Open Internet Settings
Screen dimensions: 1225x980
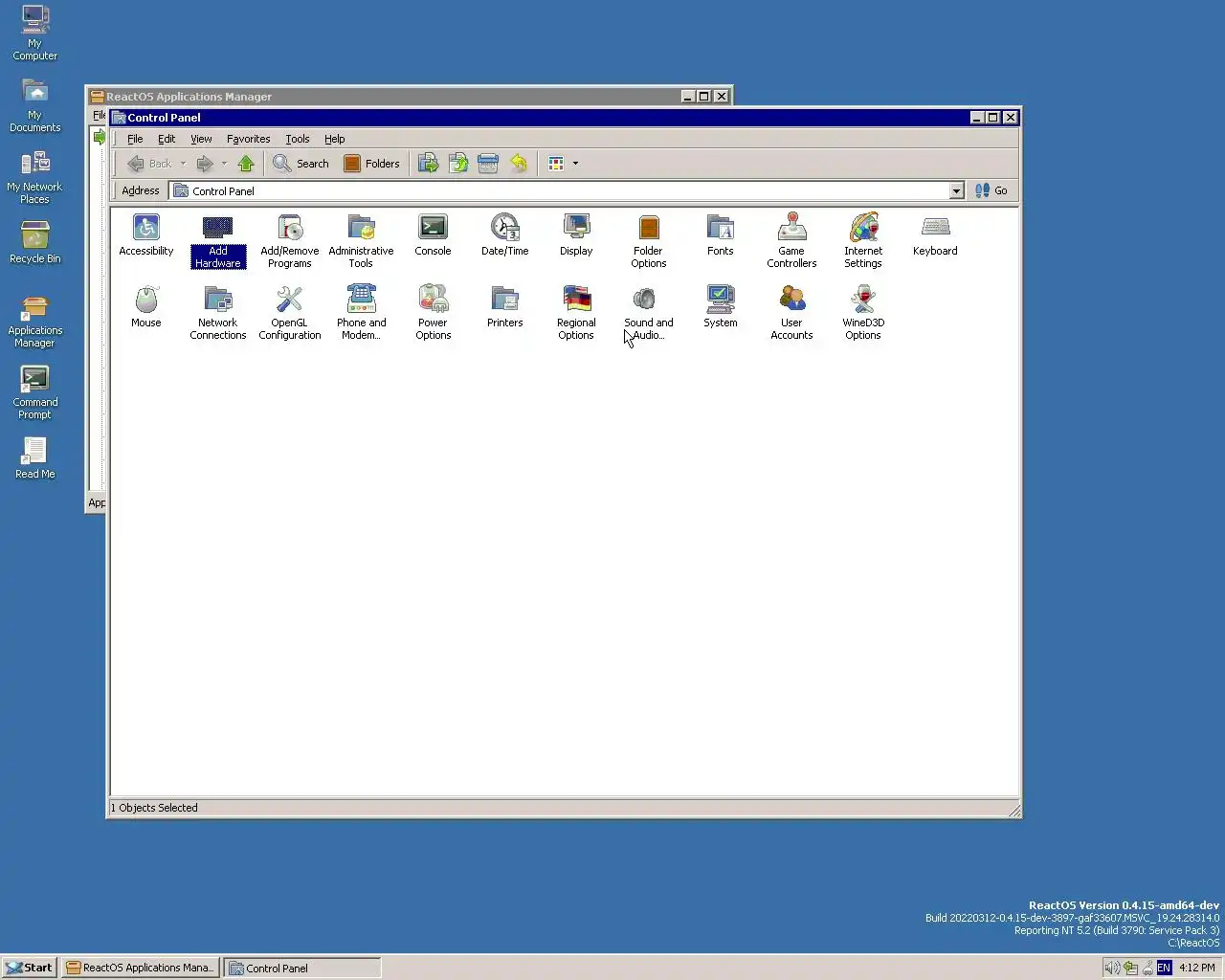pyautogui.click(x=863, y=241)
